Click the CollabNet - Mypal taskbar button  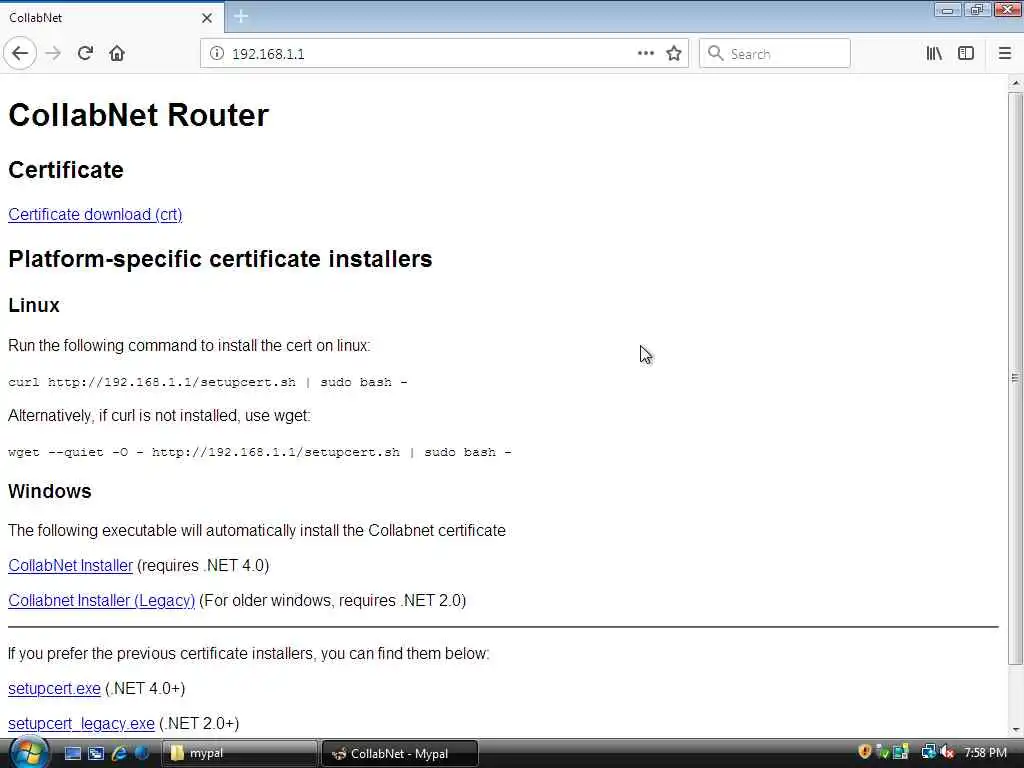(x=400, y=753)
